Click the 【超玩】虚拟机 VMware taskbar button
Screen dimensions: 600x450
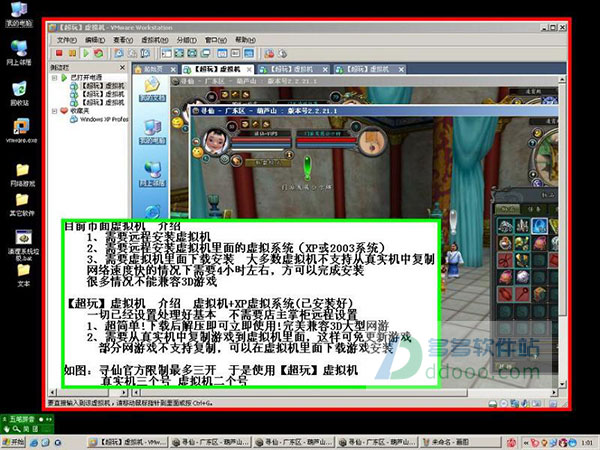(127, 442)
